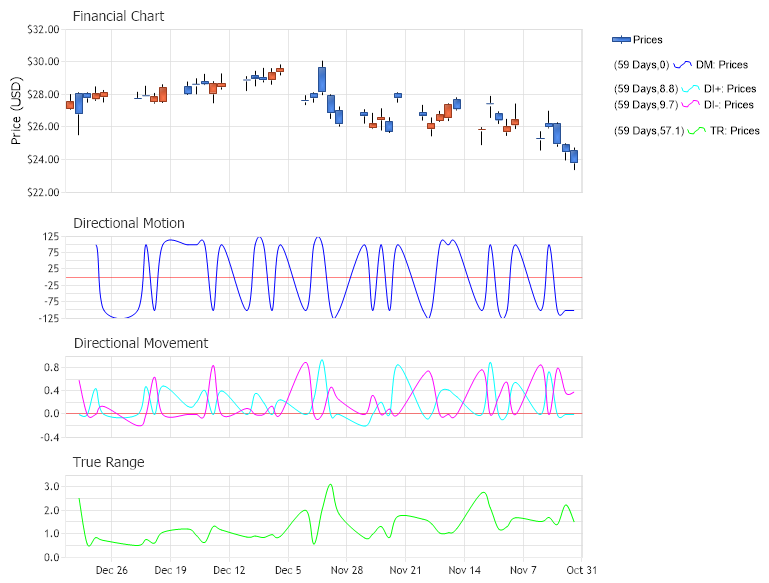Click the cyan DI+ line legend icon
Image resolution: width=769 pixels, height=583 pixels.
(692, 89)
